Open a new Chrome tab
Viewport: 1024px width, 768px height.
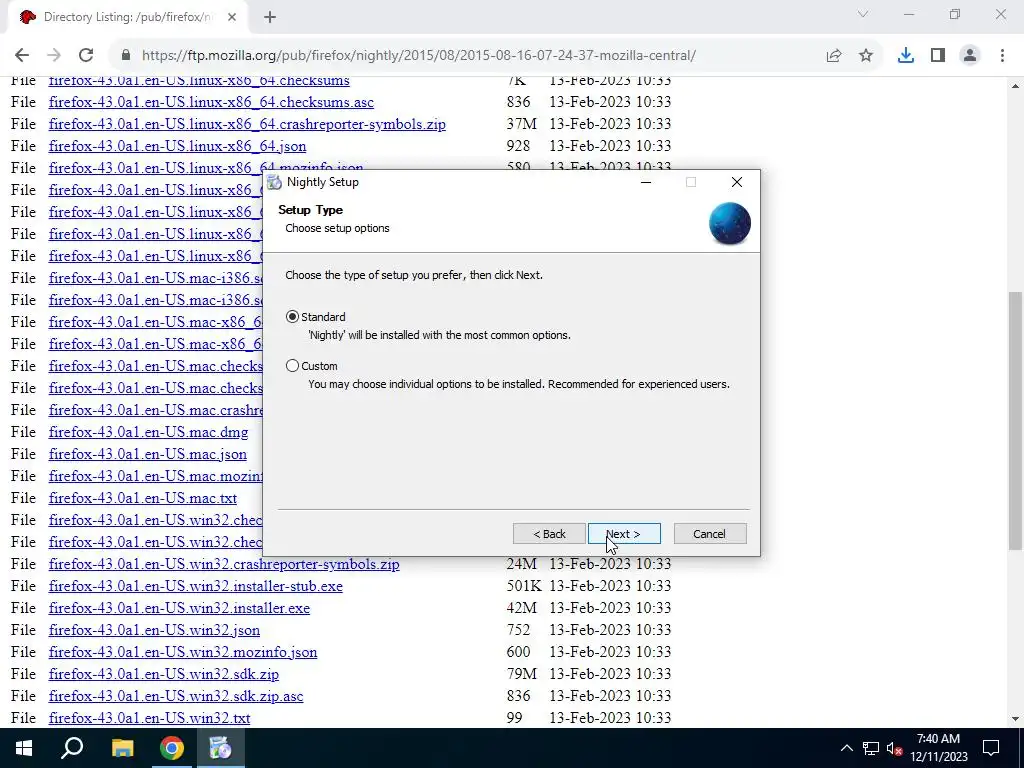click(270, 18)
